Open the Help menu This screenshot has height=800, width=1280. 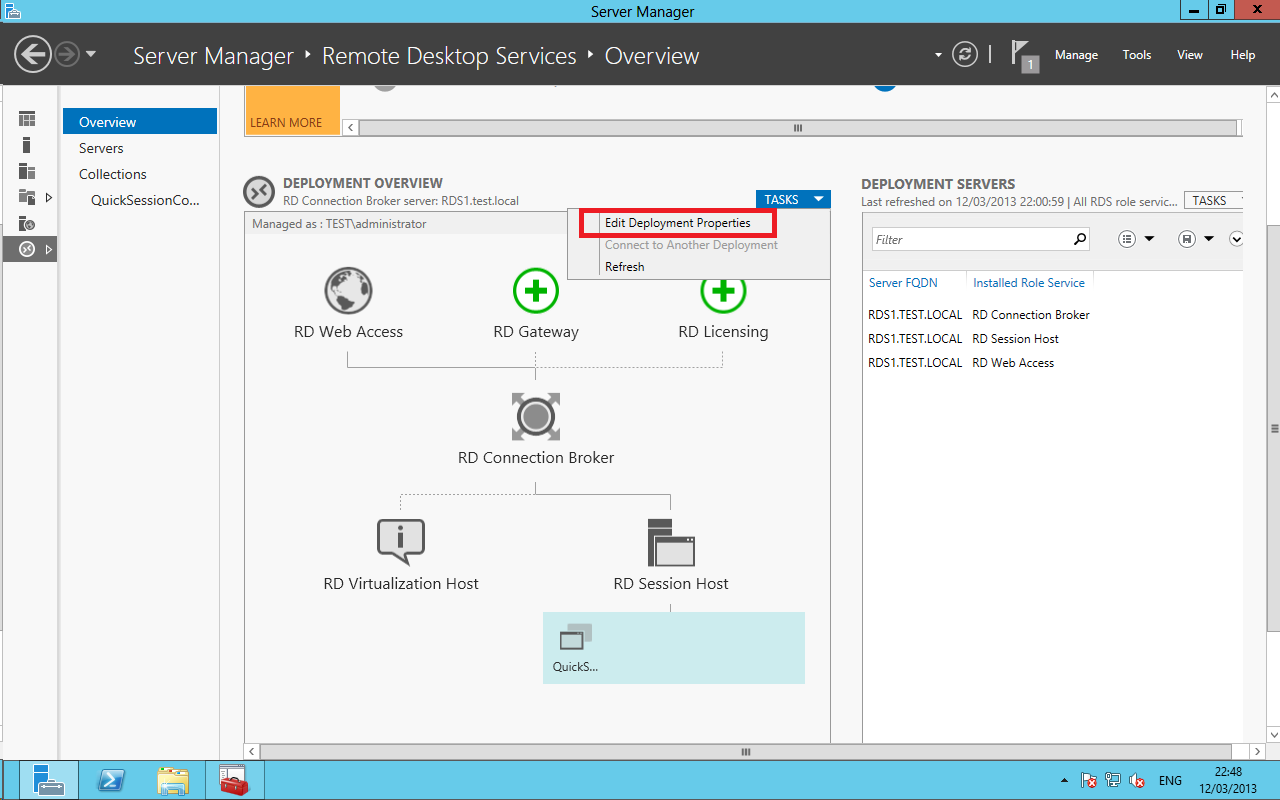pyautogui.click(x=1243, y=55)
